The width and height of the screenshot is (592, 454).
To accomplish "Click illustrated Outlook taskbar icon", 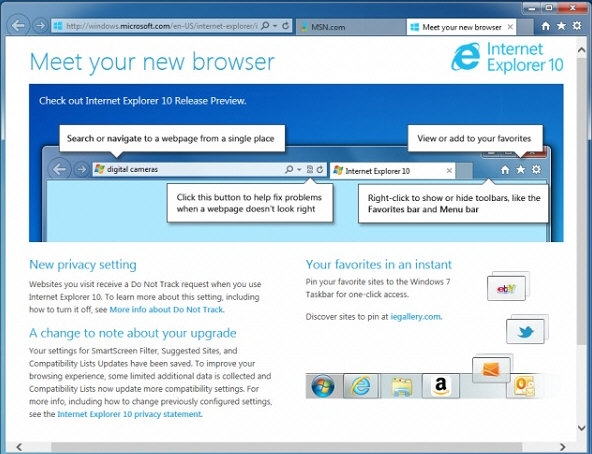I will click(524, 387).
